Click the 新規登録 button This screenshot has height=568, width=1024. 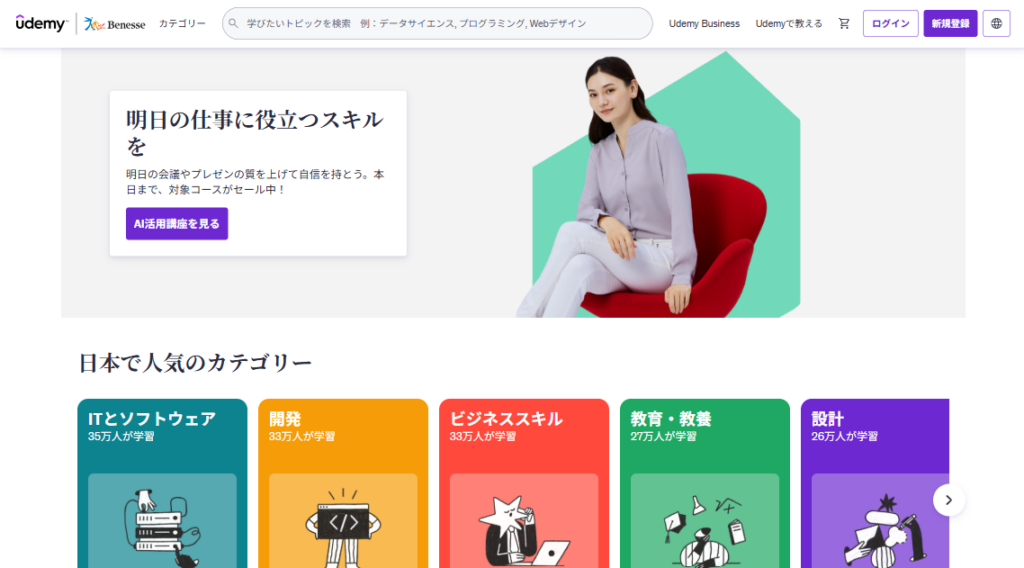point(950,24)
